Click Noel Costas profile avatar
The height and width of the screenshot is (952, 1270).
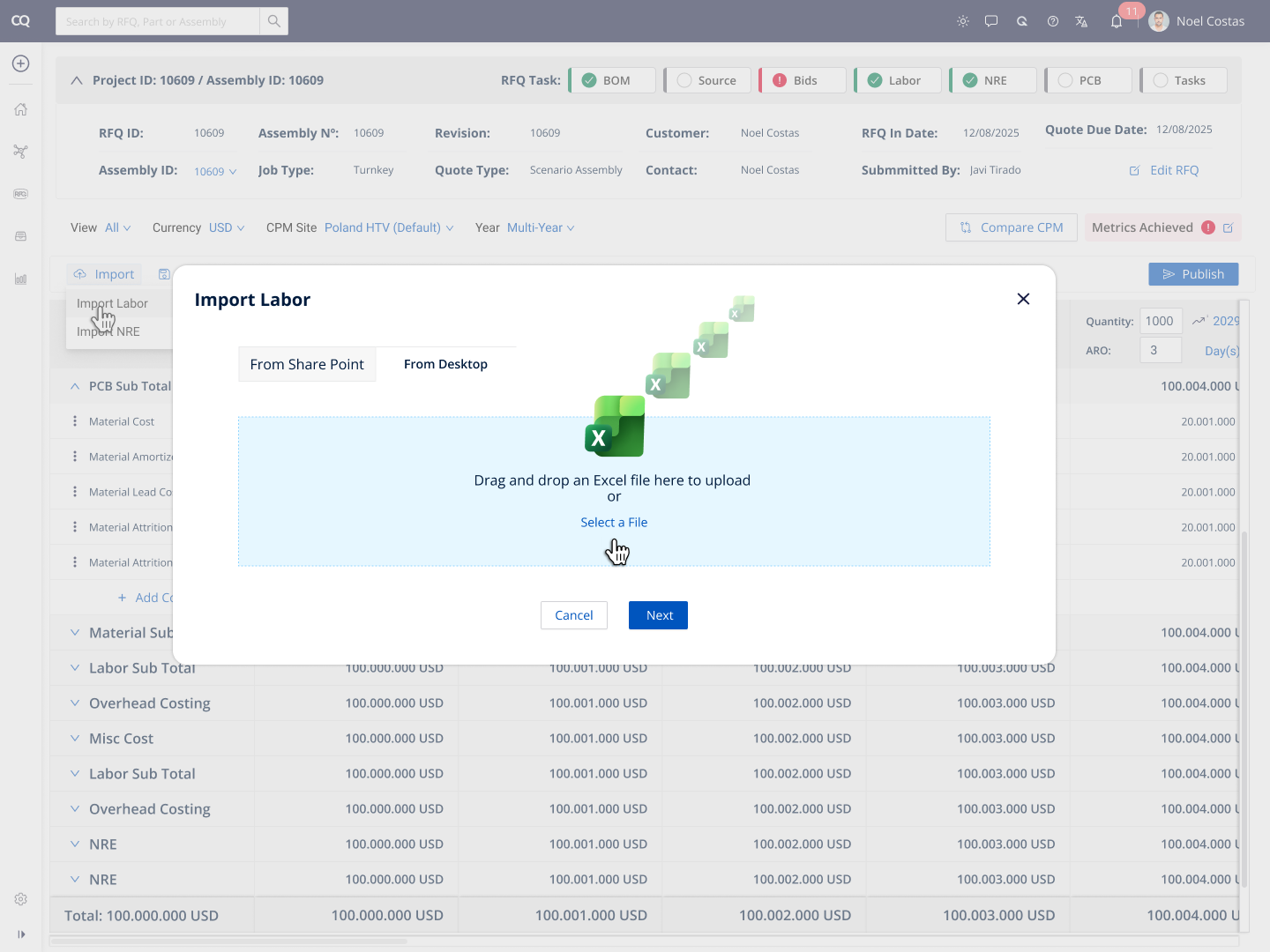pyautogui.click(x=1159, y=21)
